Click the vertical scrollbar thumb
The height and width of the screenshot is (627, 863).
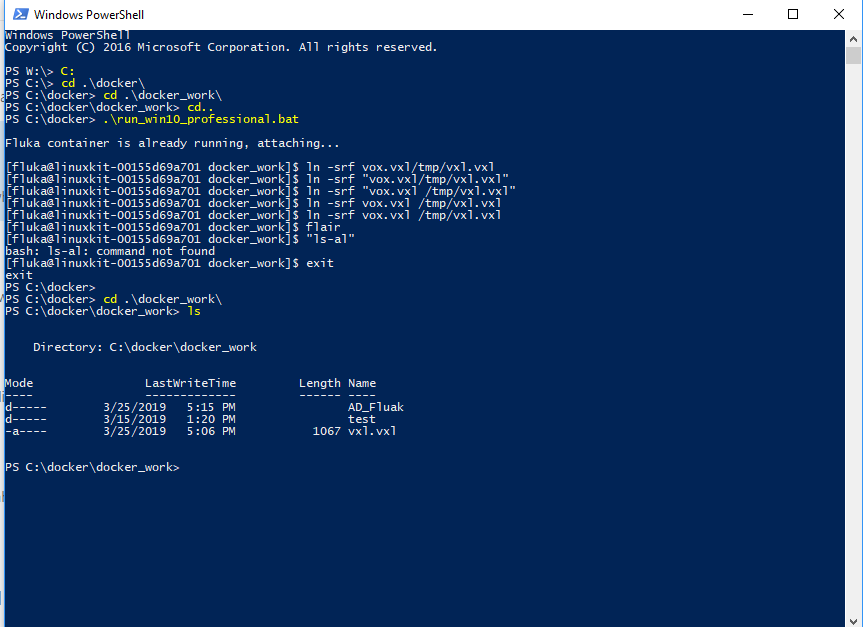[853, 56]
